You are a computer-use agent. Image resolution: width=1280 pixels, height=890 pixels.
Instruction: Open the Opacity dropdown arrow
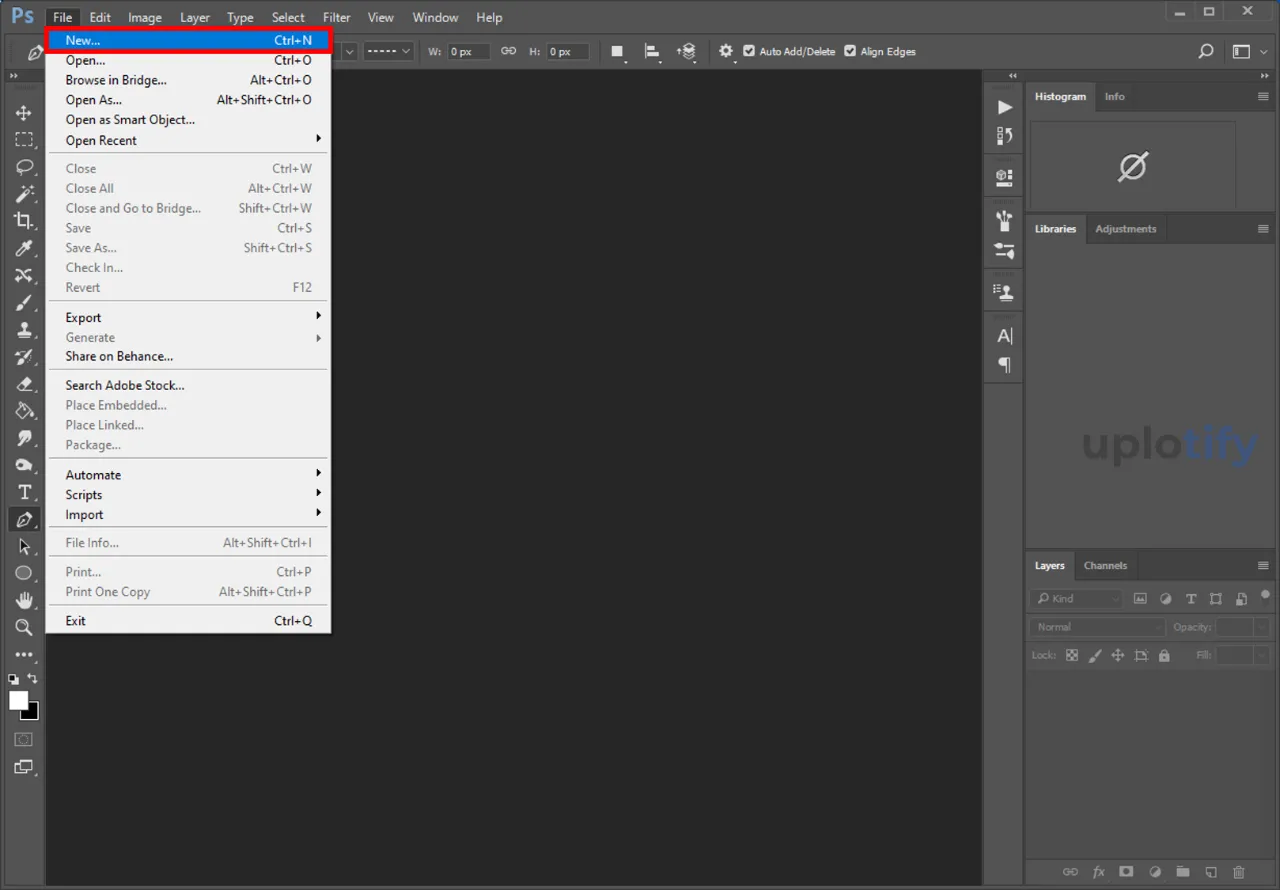point(1262,627)
